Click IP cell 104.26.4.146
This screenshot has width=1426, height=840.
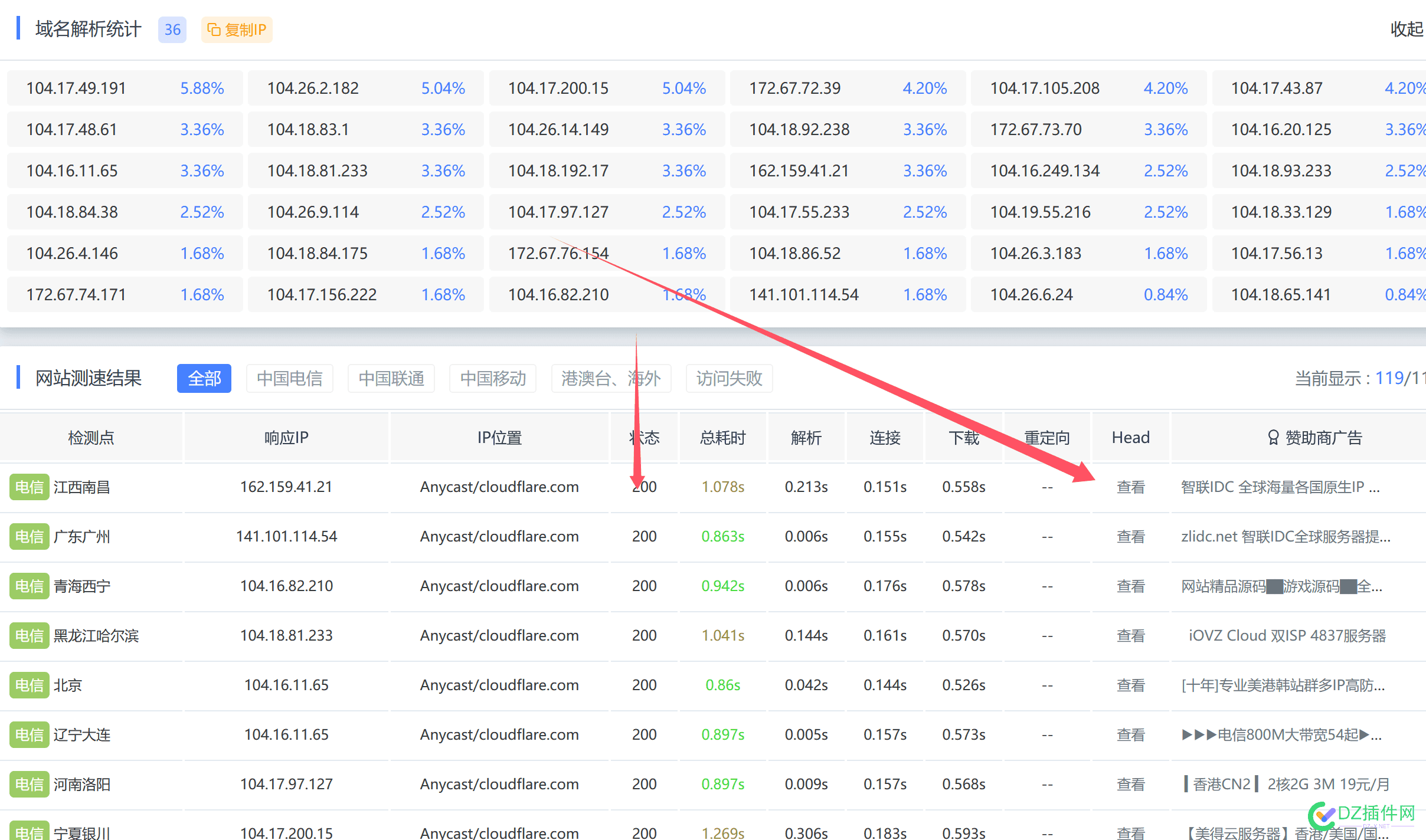pyautogui.click(x=125, y=253)
